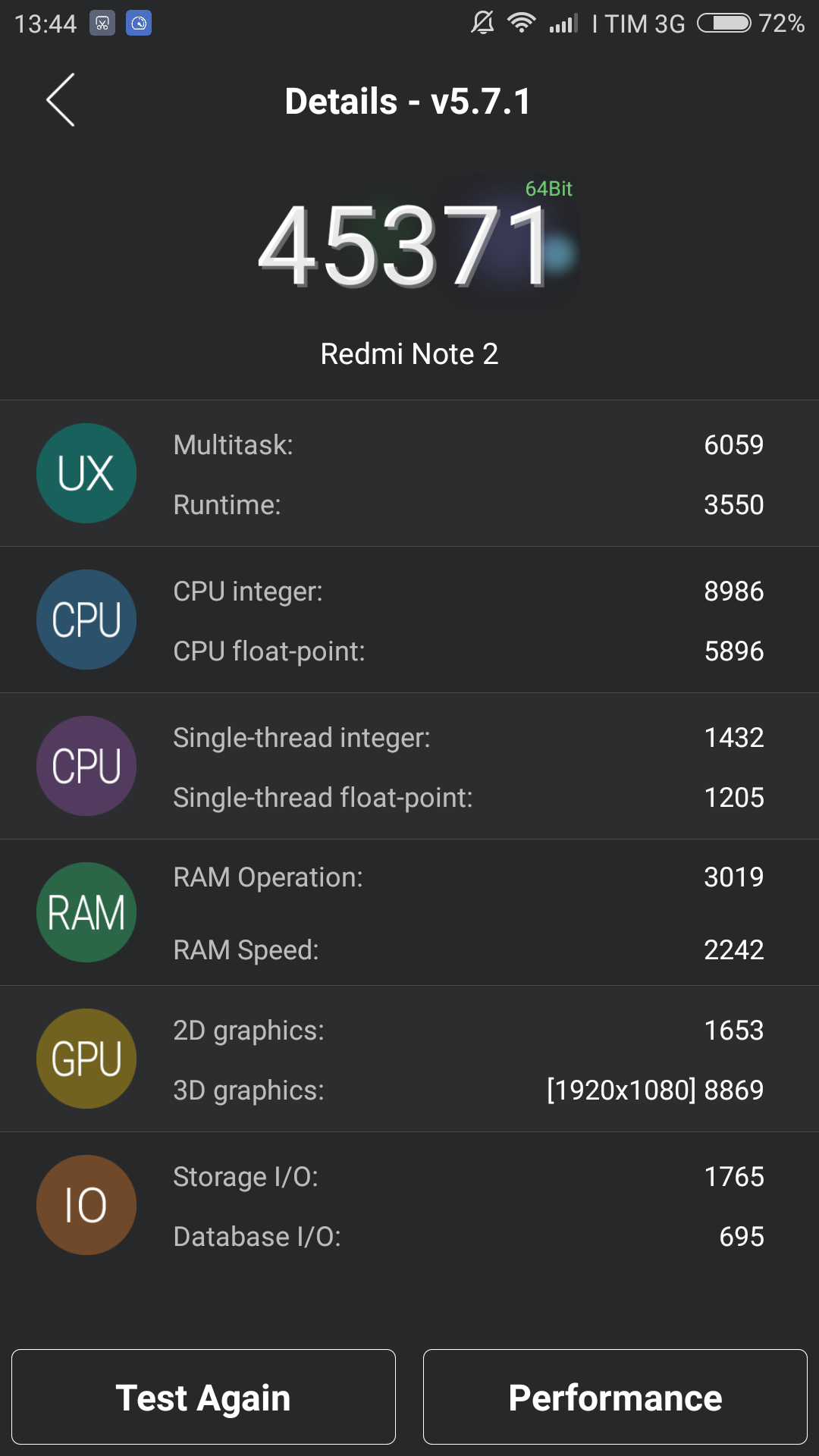
Task: Tap the Multitask score row
Action: coord(468,445)
